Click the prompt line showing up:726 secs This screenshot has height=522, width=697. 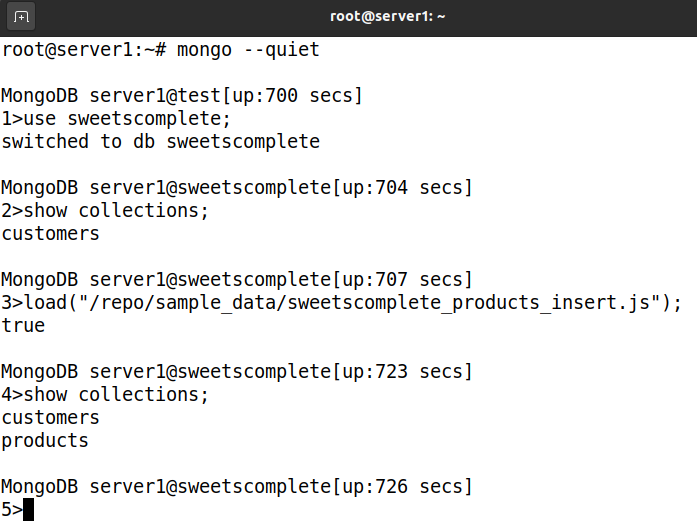[237, 487]
